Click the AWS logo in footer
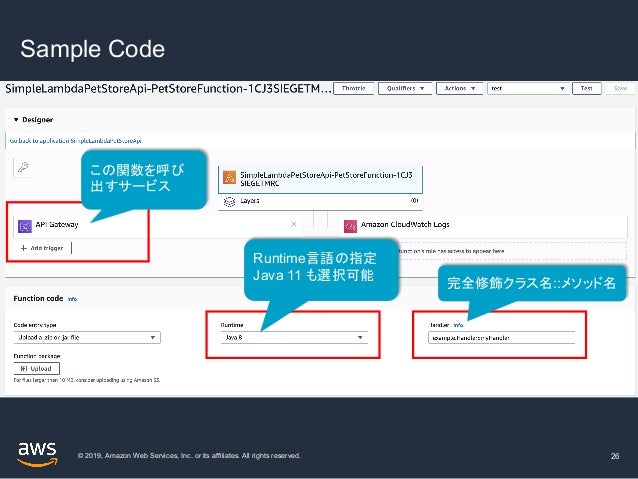 tap(37, 454)
